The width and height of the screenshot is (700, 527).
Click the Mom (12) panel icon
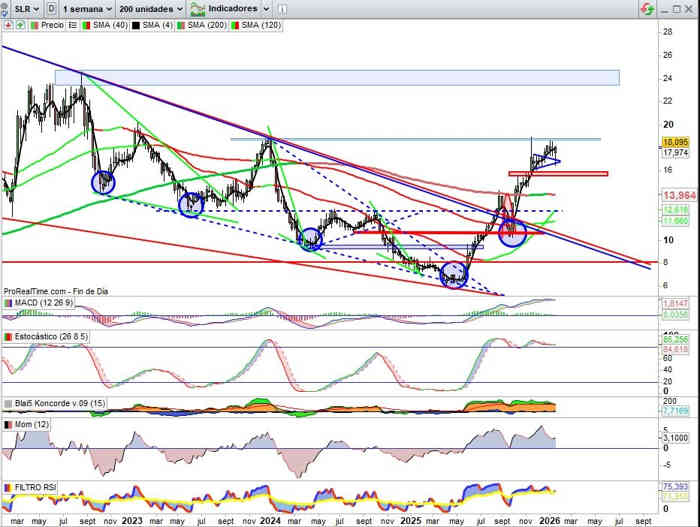8,425
